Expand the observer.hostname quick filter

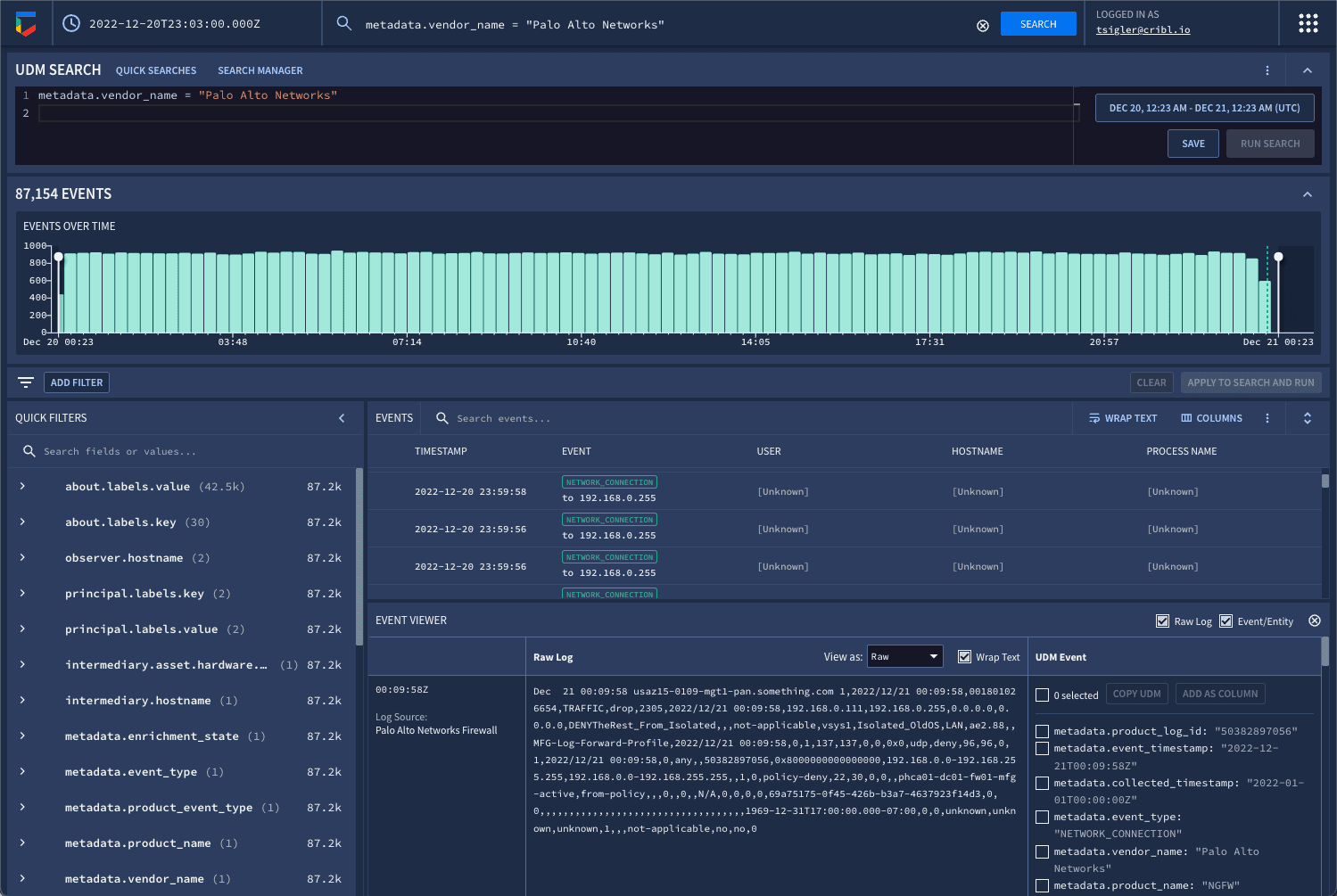[22, 558]
